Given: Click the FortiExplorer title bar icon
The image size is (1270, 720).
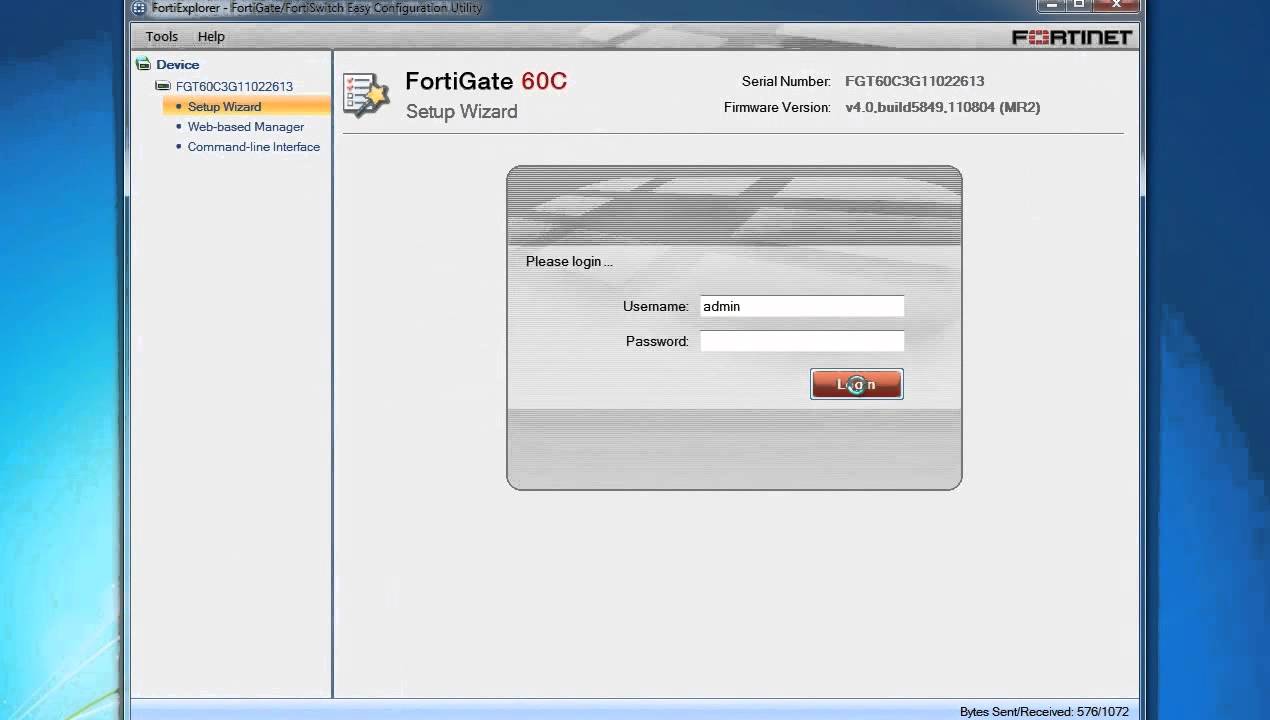Looking at the screenshot, I should pos(139,8).
